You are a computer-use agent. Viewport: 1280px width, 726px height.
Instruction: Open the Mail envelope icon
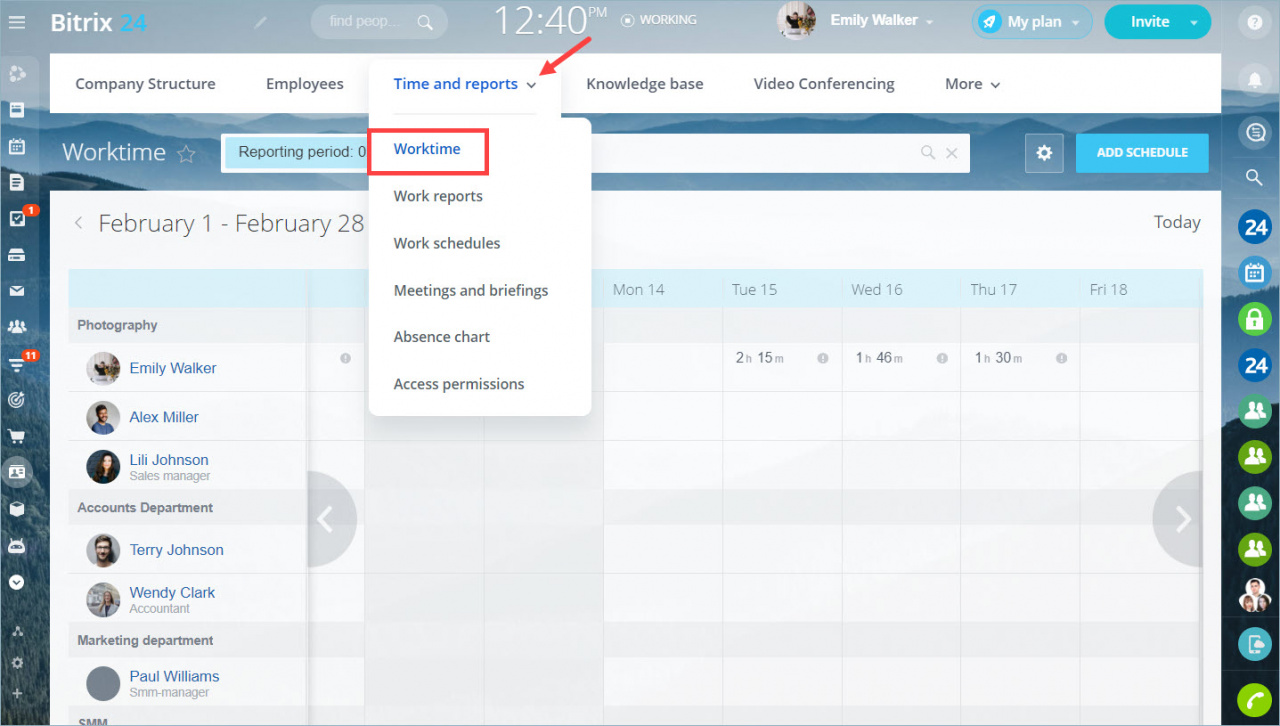(16, 291)
